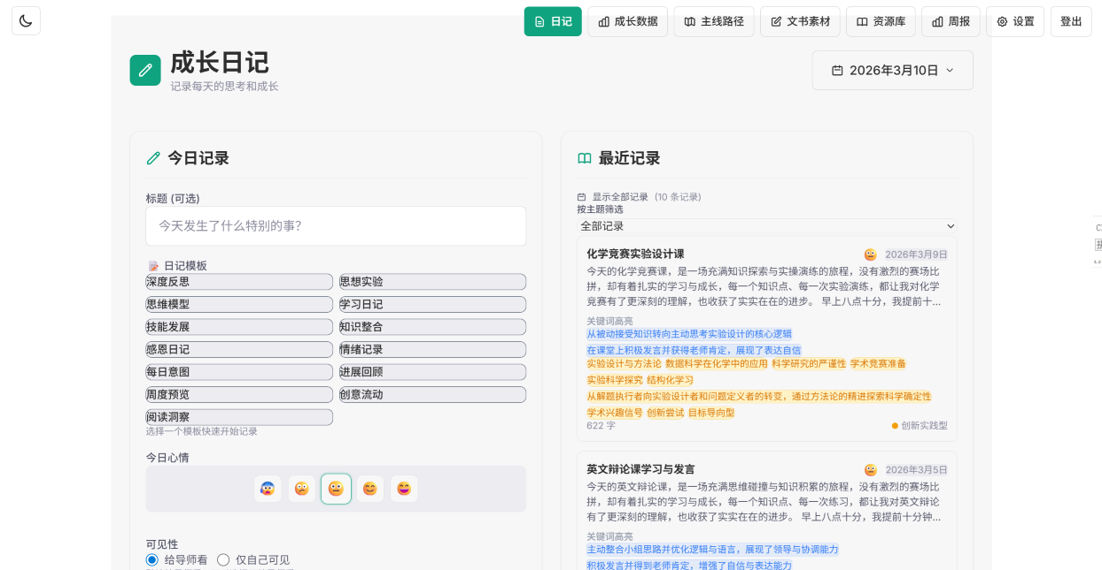Choose the 周度预览 template

click(239, 394)
